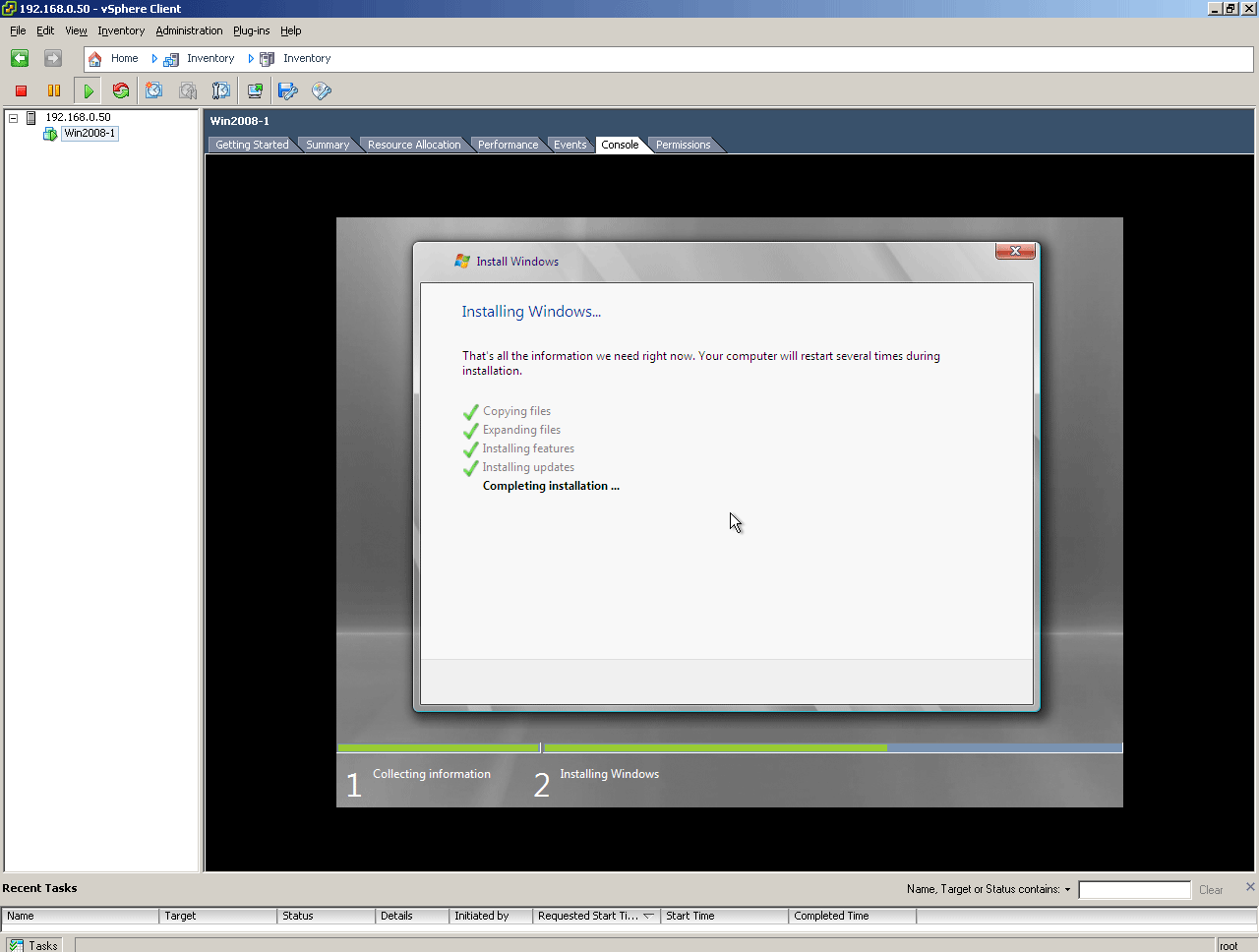Open the Name, Target or Status filter dropdown
Screen dimensions: 1259x952
[1067, 890]
